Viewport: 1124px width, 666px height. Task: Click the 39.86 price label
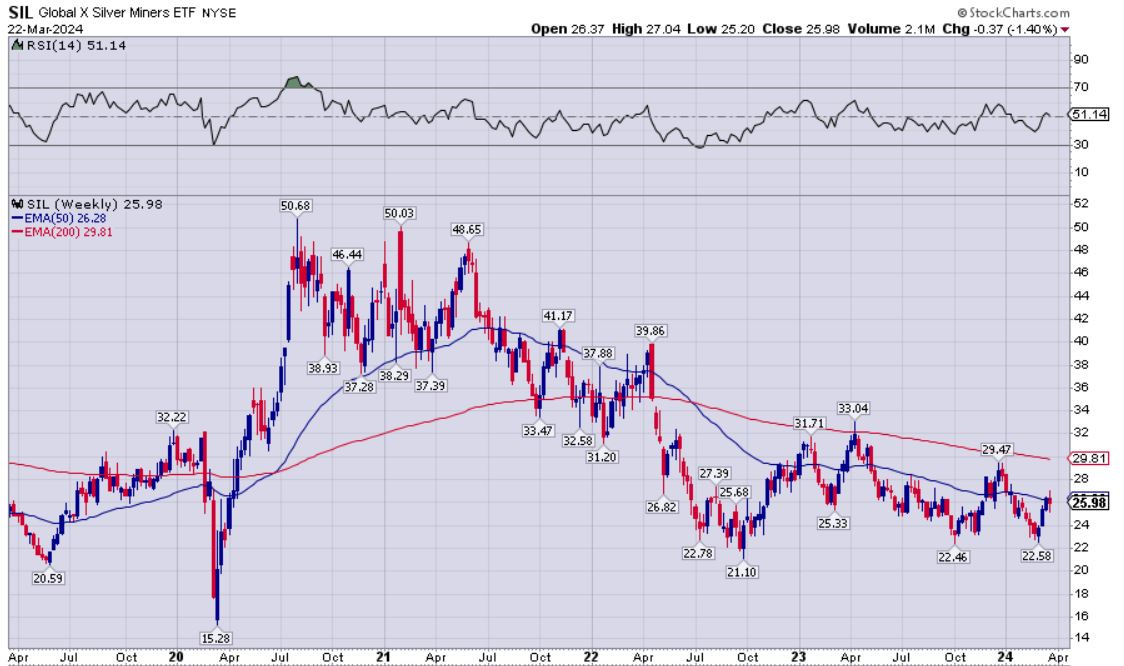(650, 330)
